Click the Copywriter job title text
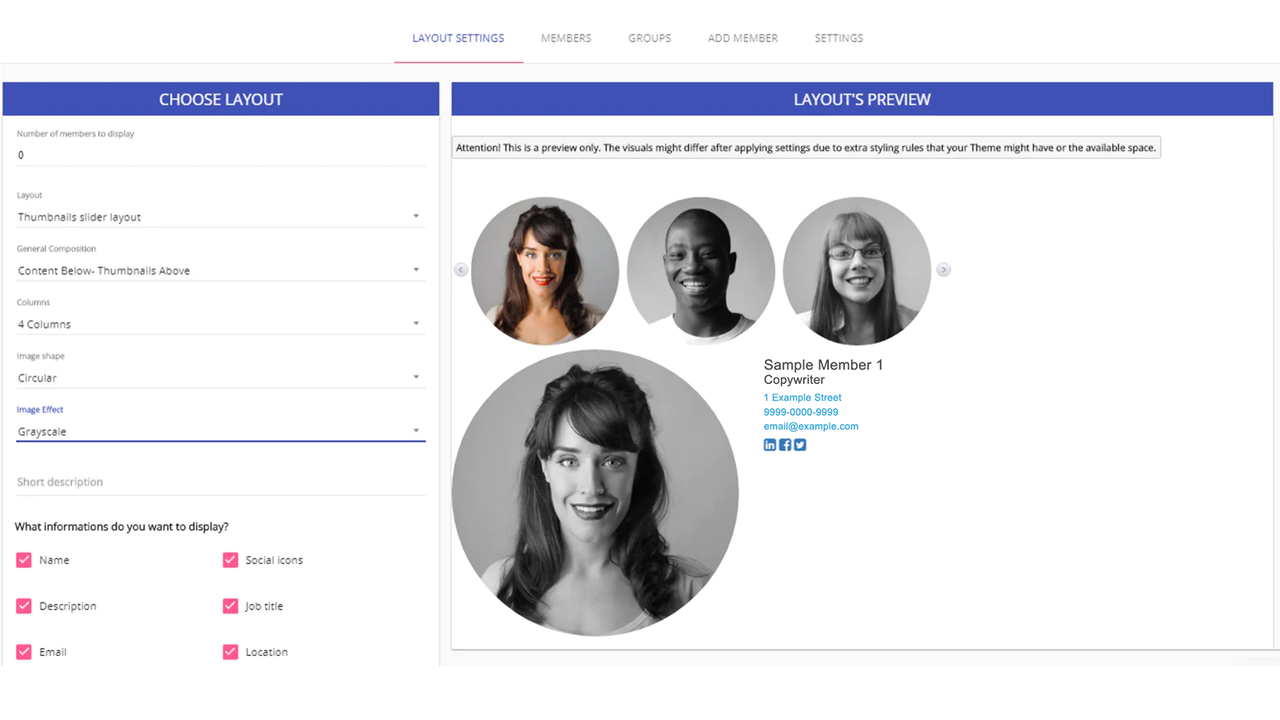Viewport: 1280px width, 720px height. click(794, 380)
